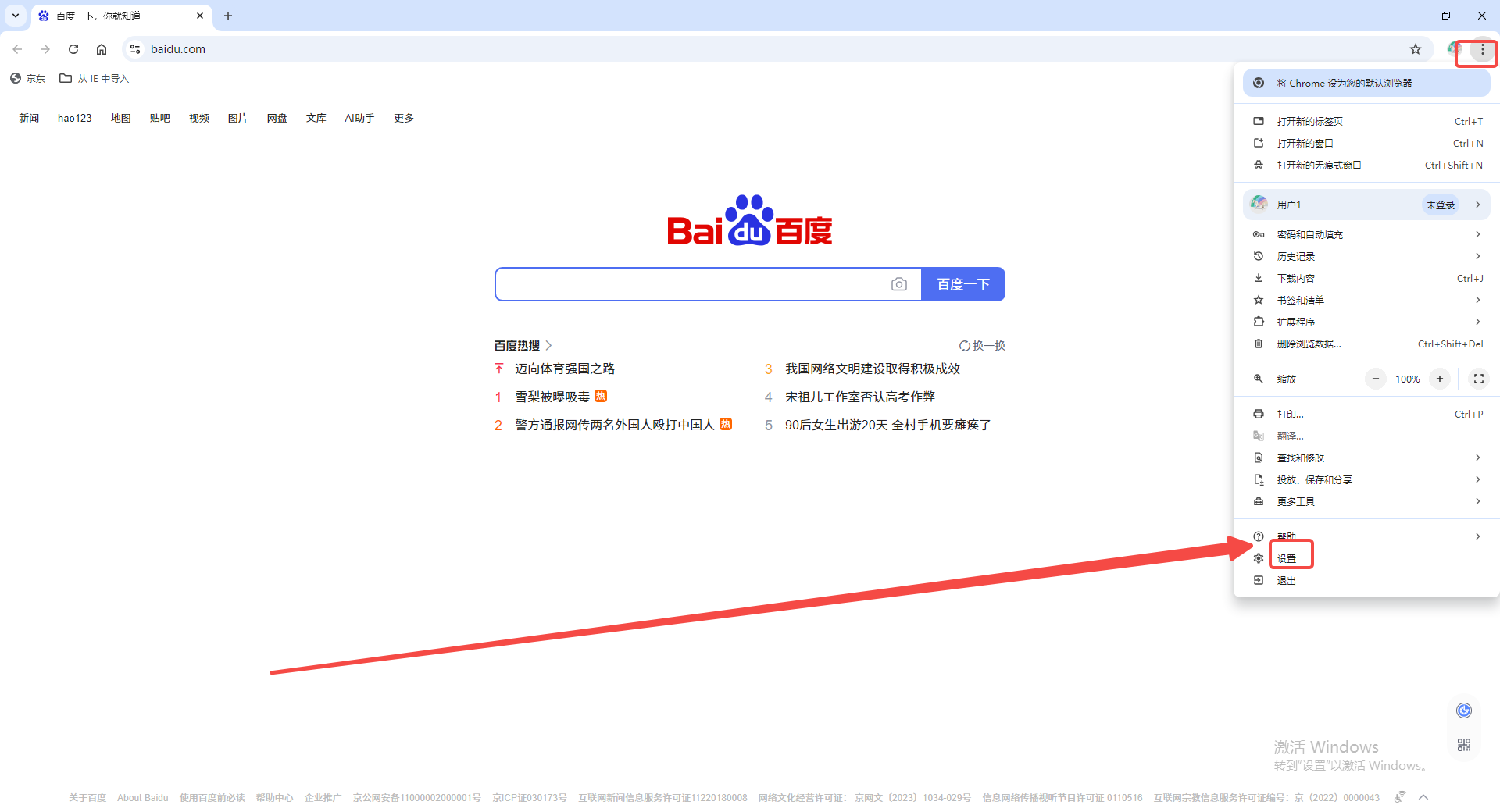The width and height of the screenshot is (1500, 812).
Task: Open 京东 bookmark
Action: pos(28,78)
